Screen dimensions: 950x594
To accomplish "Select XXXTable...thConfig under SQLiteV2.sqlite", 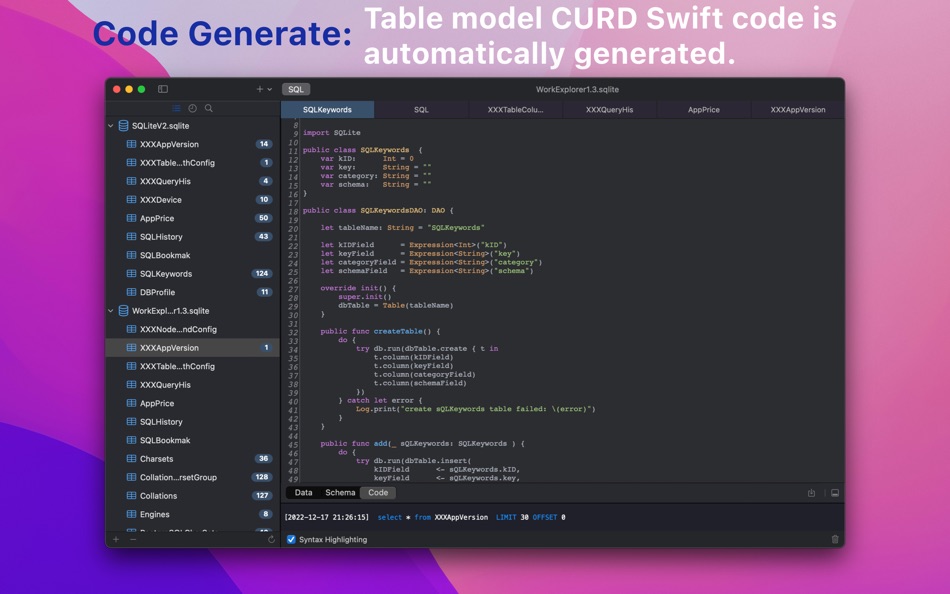I will 192,162.
